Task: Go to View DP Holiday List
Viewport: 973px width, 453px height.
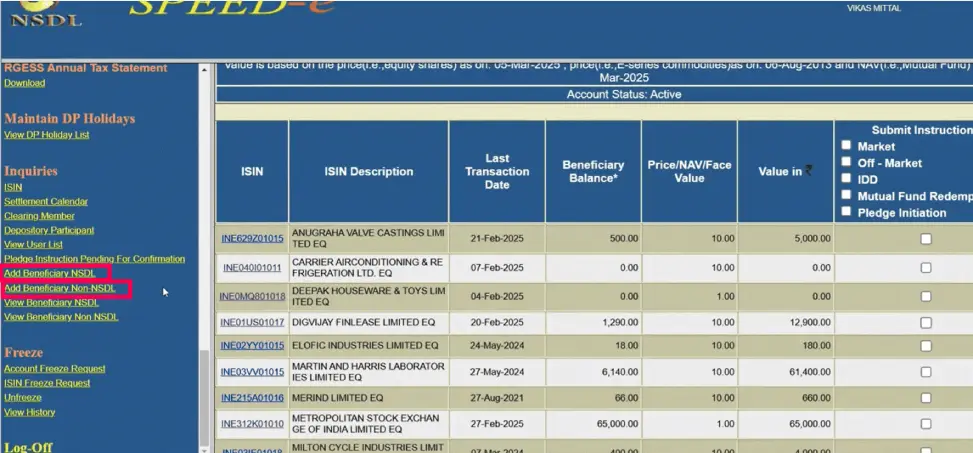Action: click(46, 135)
